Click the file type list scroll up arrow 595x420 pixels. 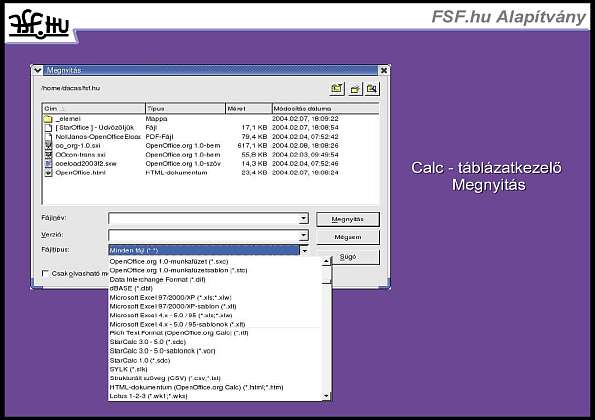click(326, 261)
